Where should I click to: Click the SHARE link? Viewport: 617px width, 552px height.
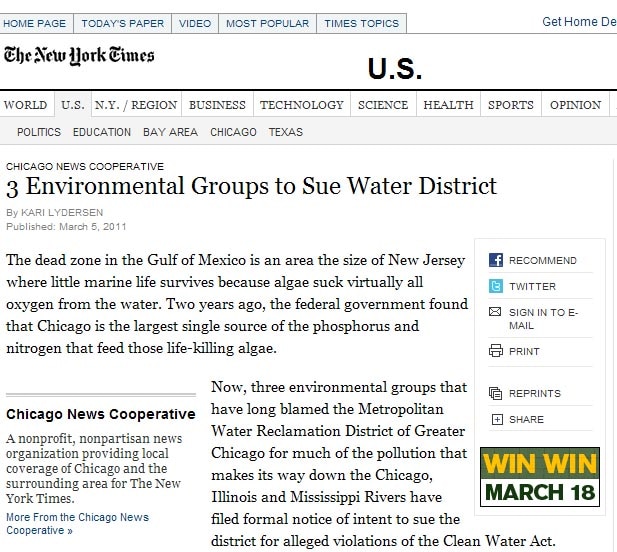tap(526, 419)
